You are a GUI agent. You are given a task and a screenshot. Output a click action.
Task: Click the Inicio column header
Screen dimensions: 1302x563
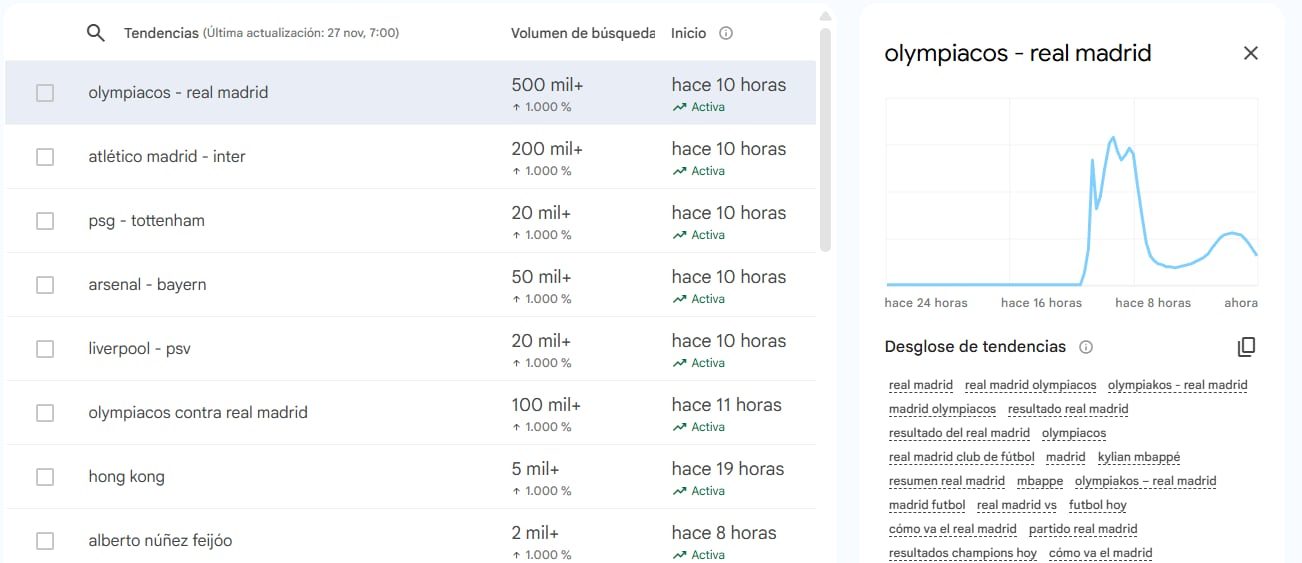(688, 33)
